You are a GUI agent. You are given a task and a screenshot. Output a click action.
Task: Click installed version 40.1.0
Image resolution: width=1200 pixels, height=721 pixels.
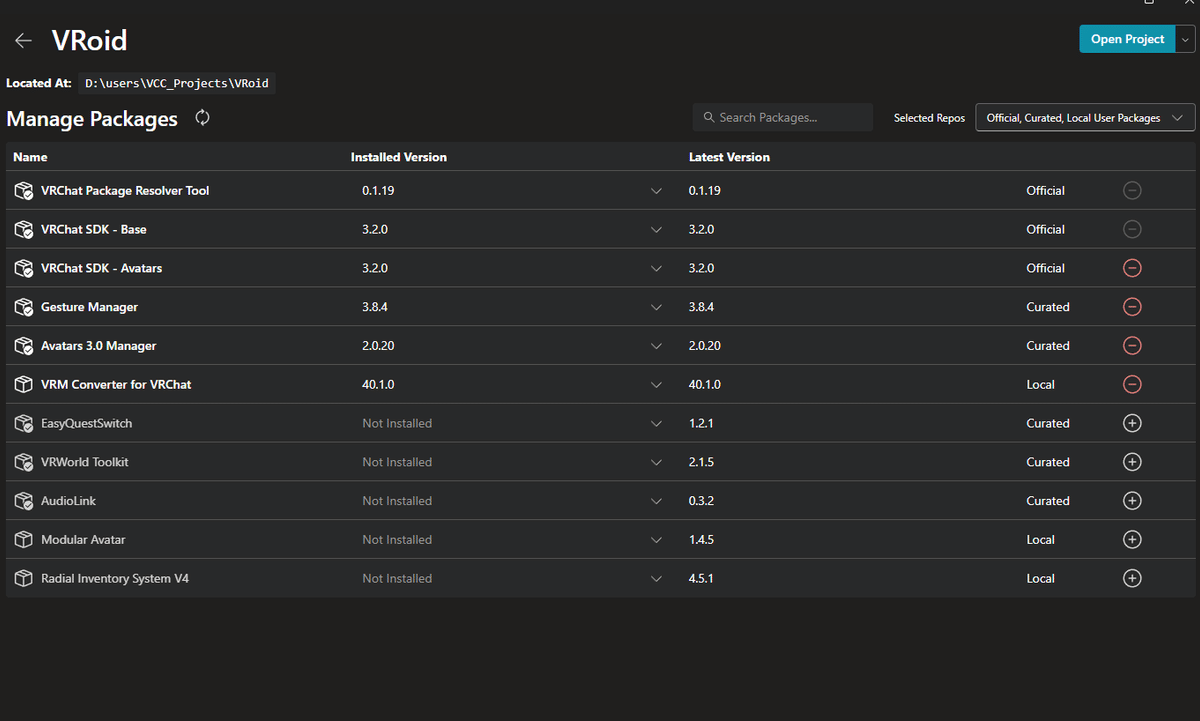[379, 385]
